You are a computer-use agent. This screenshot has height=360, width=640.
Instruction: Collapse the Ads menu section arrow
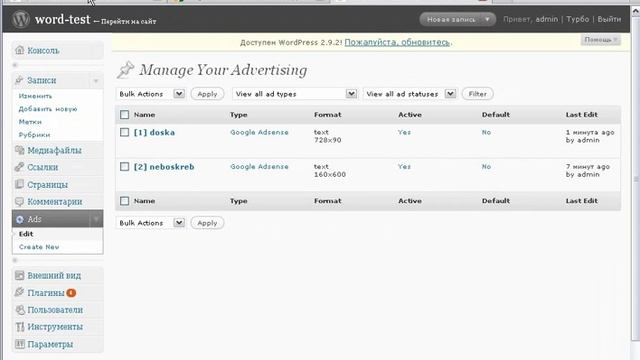[x=96, y=219]
